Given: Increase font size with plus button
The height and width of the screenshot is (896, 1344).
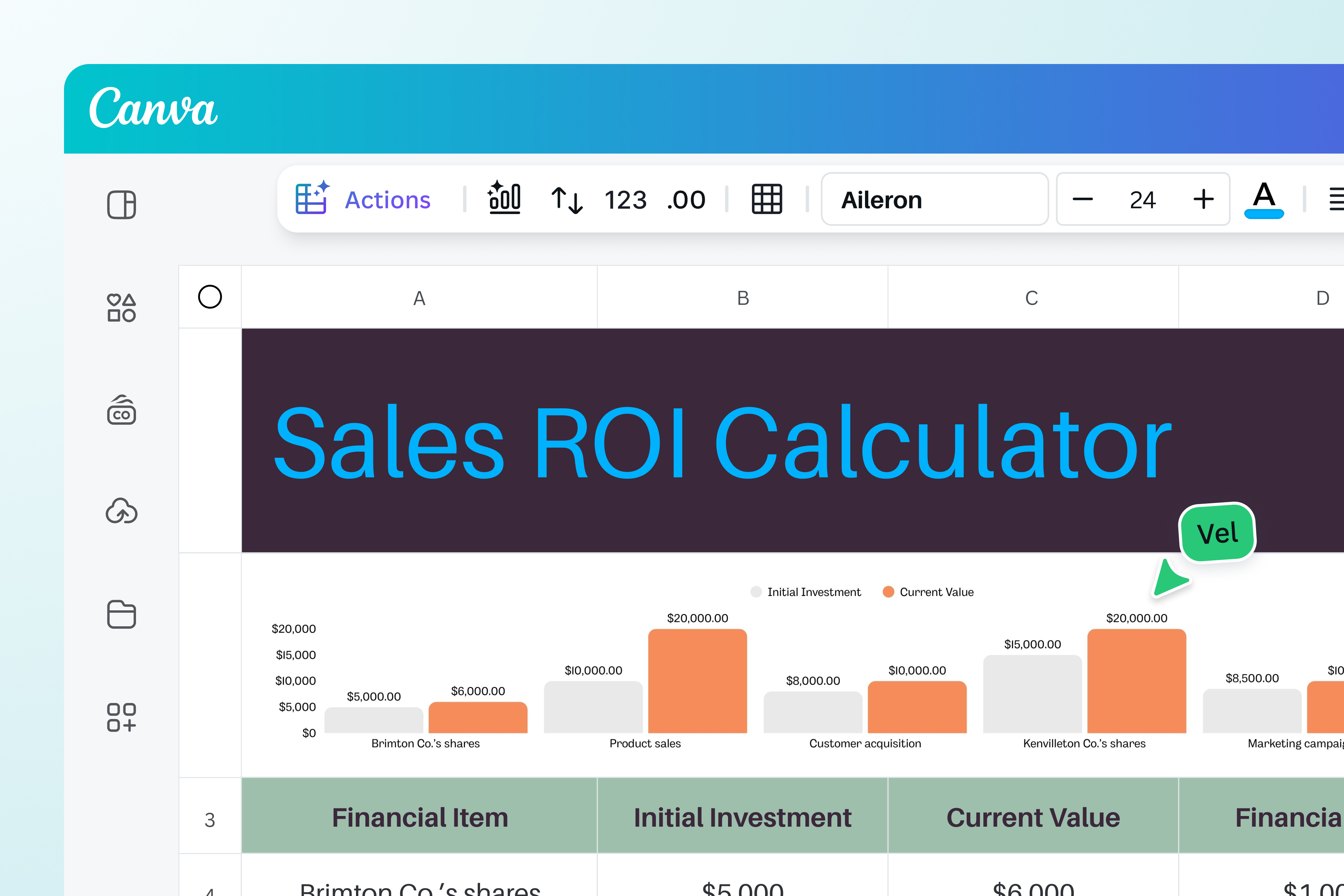Looking at the screenshot, I should click(x=1203, y=199).
